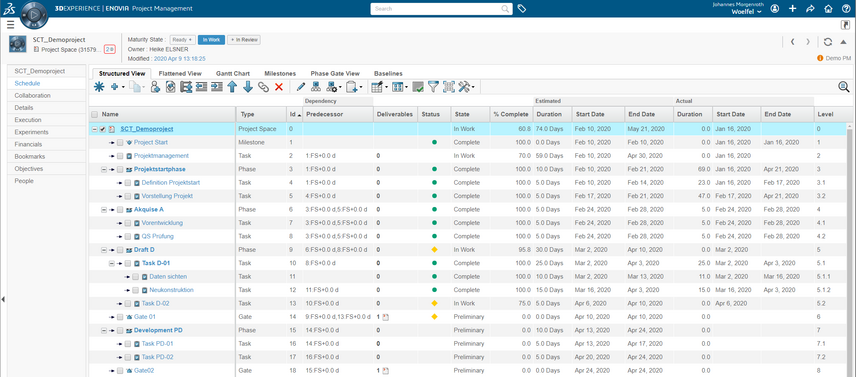Collapse the header with the up triangle
The height and width of the screenshot is (377, 856).
click(843, 42)
